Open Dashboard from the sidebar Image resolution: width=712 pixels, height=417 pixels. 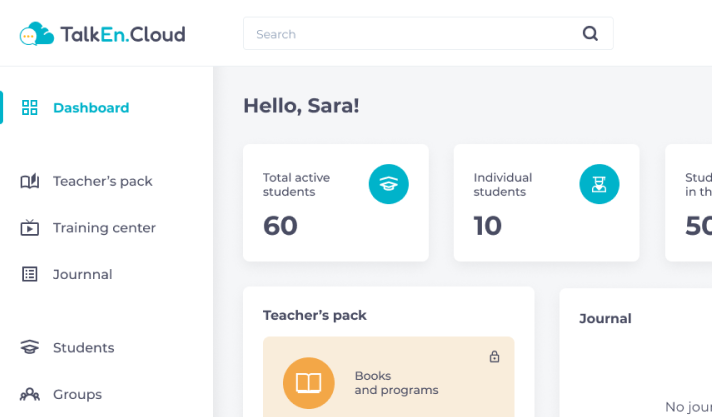point(91,108)
